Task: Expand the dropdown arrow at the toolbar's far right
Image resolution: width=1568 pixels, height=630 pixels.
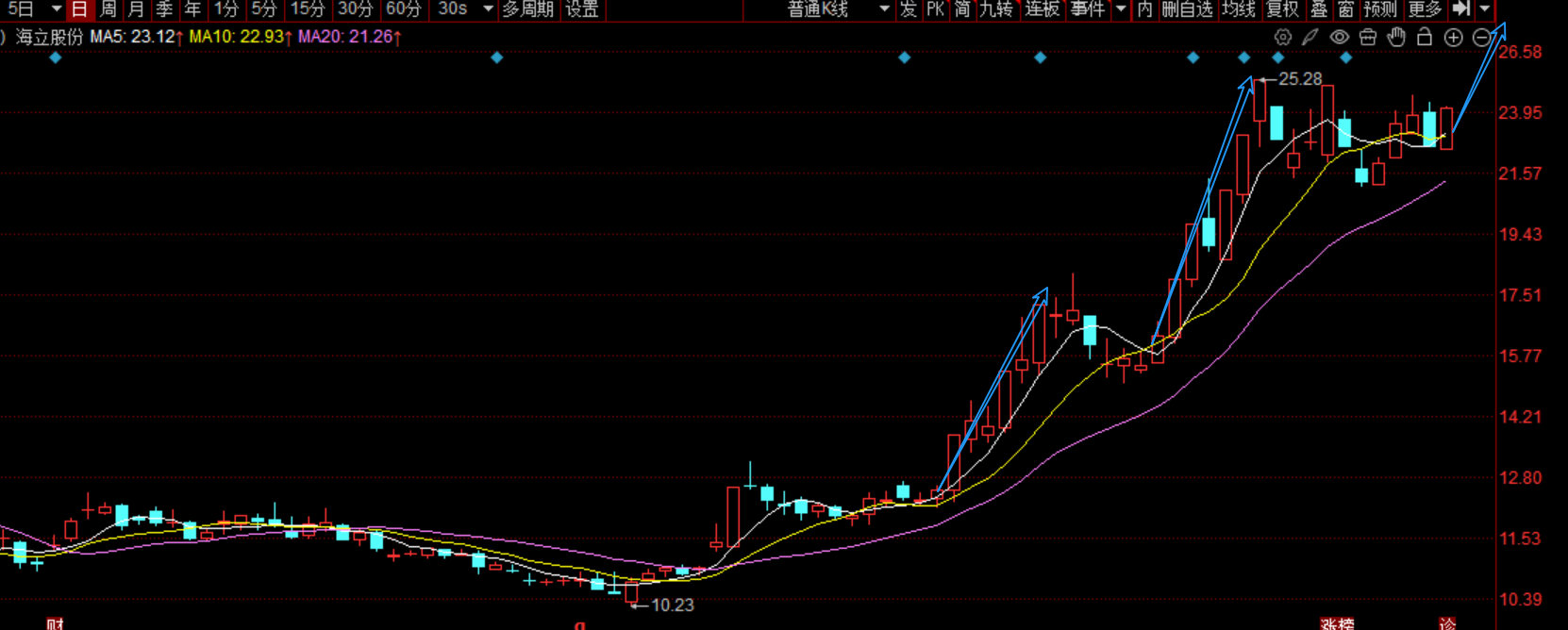Action: (x=1485, y=8)
